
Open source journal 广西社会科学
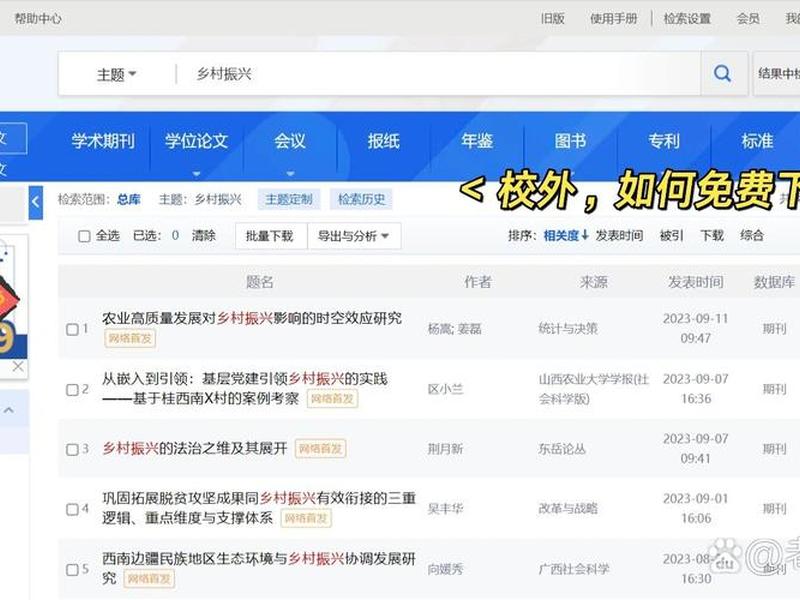click(x=574, y=569)
